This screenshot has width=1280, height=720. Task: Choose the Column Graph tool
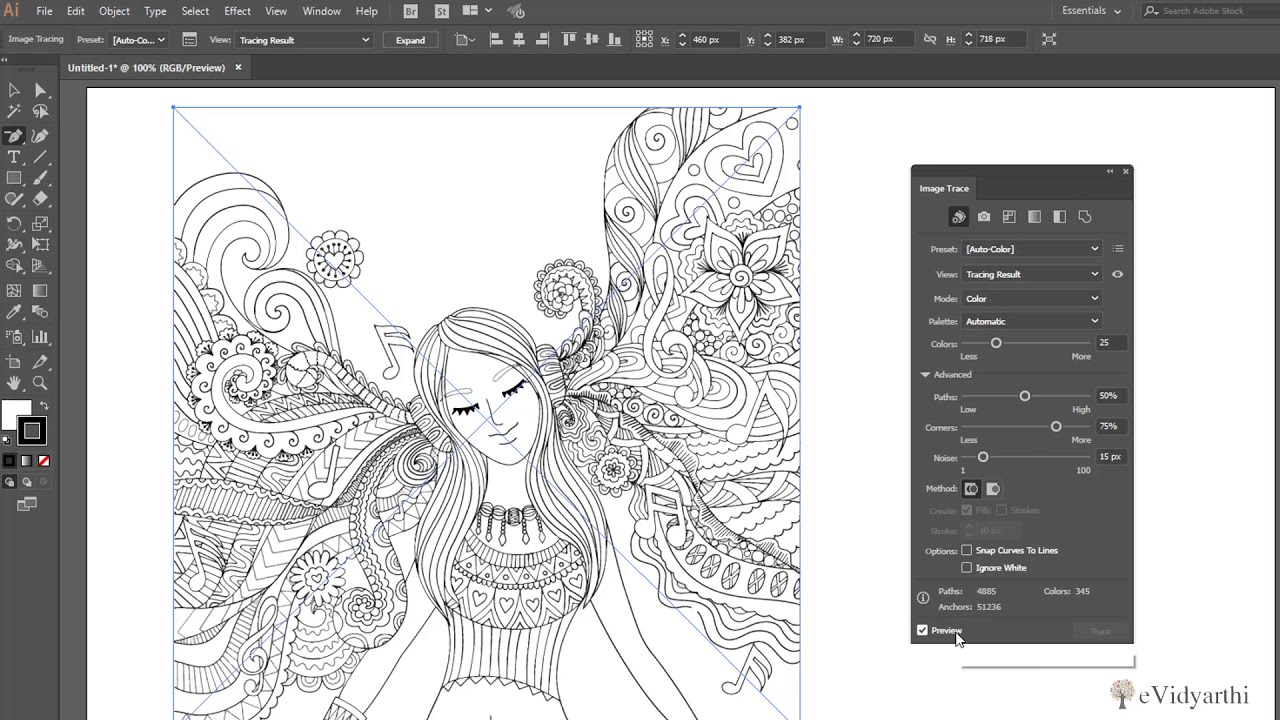41,337
